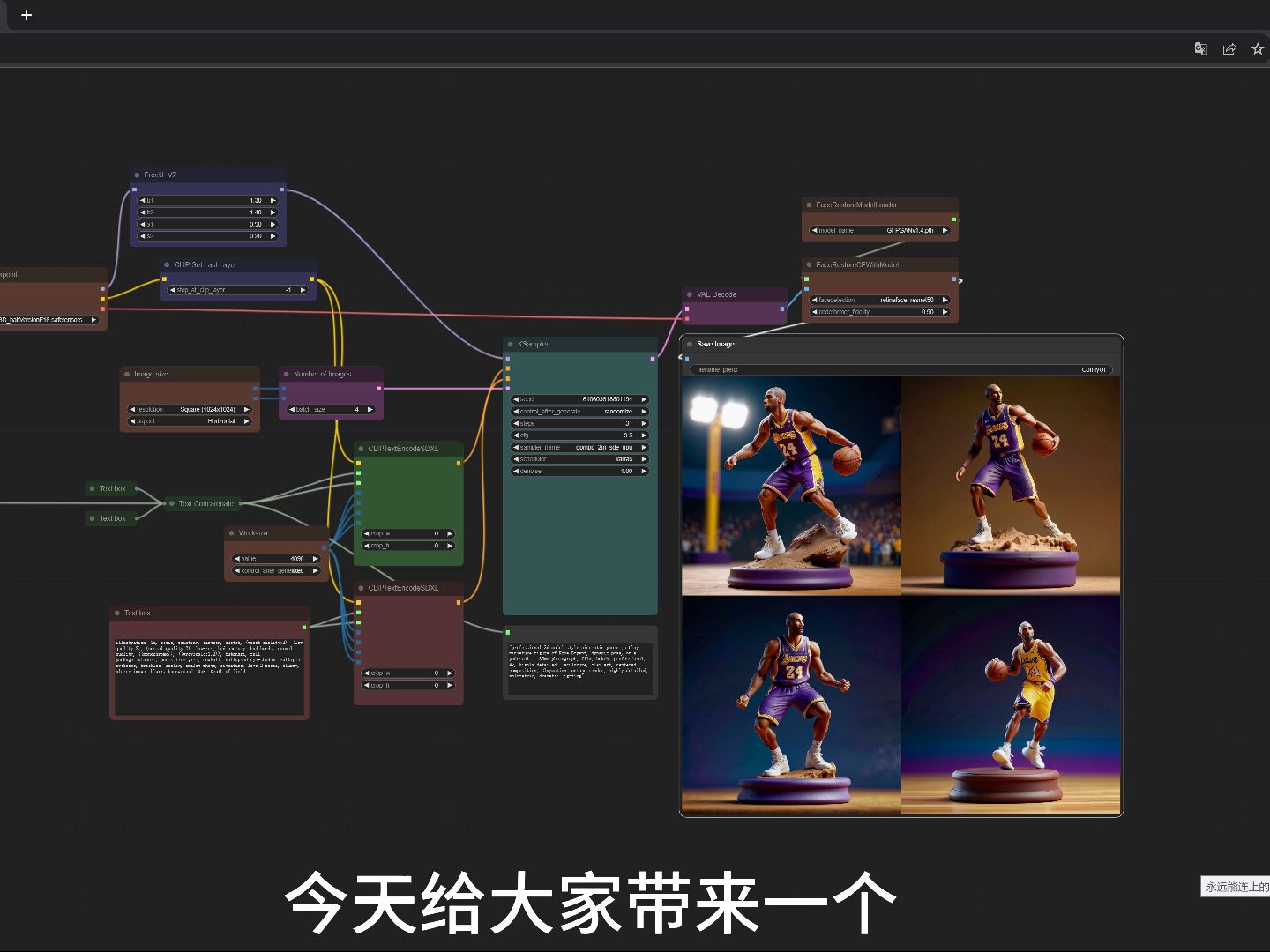Open the KSampler control_after_generate randomize dropdown
This screenshot has width=1270, height=952.
pos(580,412)
